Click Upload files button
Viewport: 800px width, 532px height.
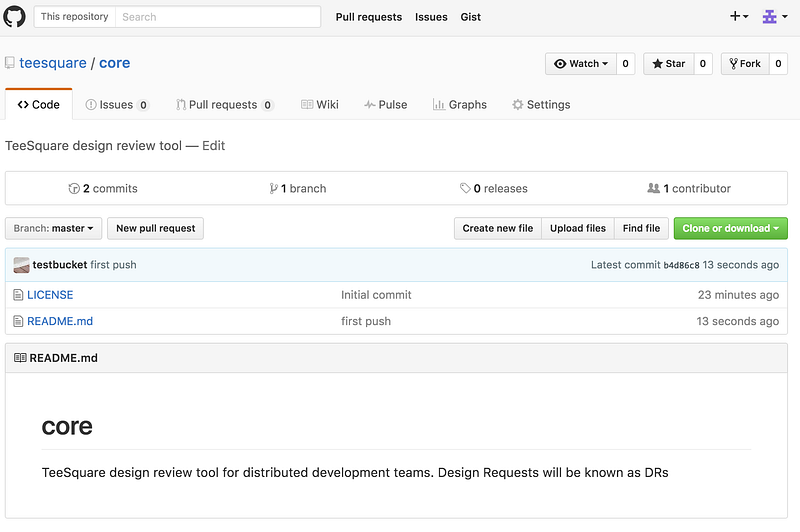[x=578, y=229]
